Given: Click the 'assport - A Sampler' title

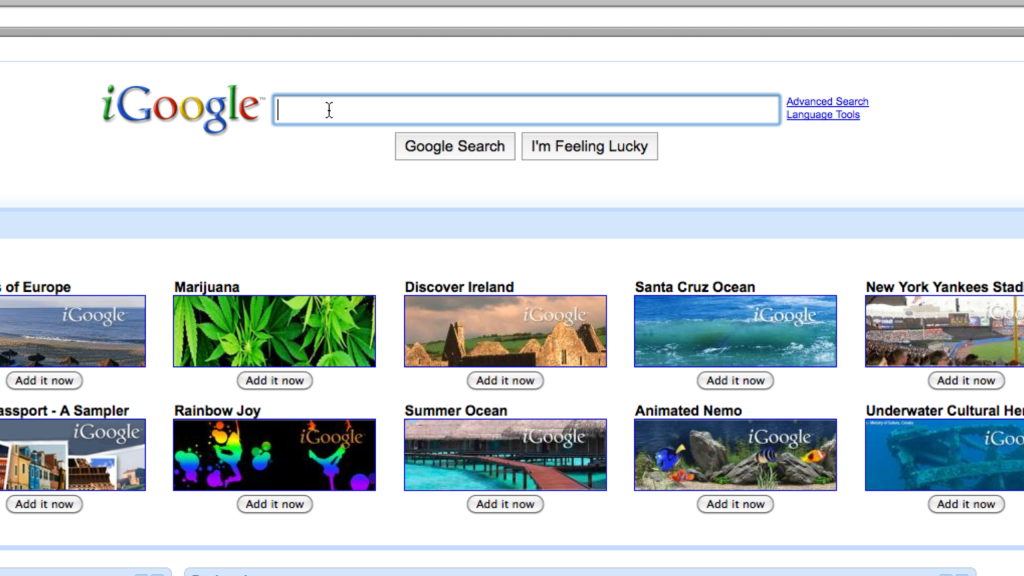Looking at the screenshot, I should coord(65,410).
